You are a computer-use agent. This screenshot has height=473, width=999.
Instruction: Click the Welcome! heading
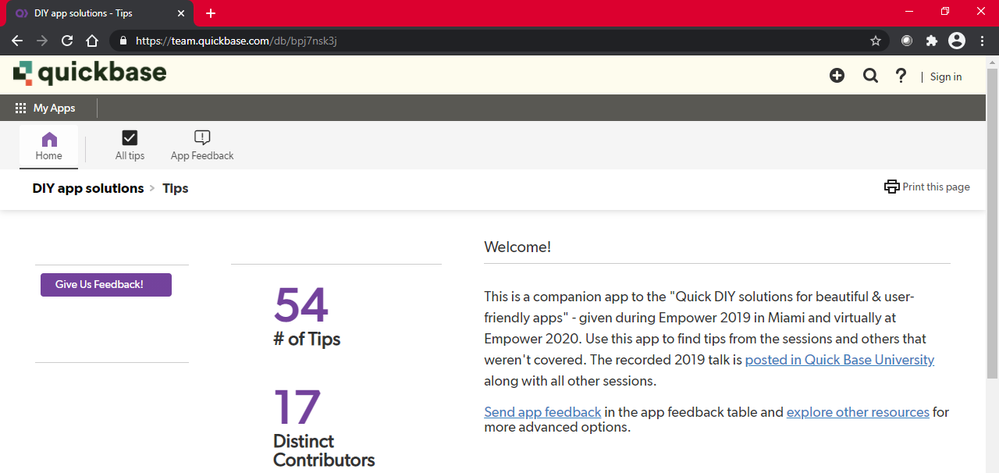coord(517,247)
